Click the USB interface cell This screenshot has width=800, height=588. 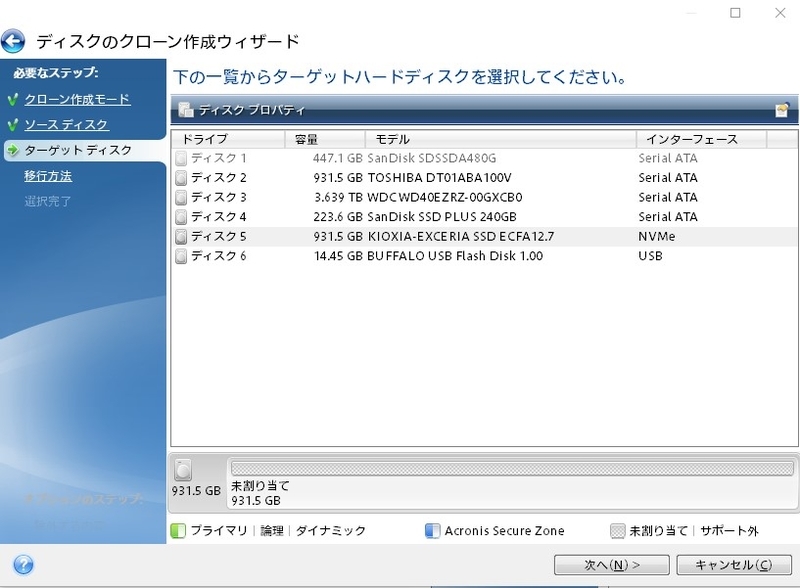[x=651, y=256]
